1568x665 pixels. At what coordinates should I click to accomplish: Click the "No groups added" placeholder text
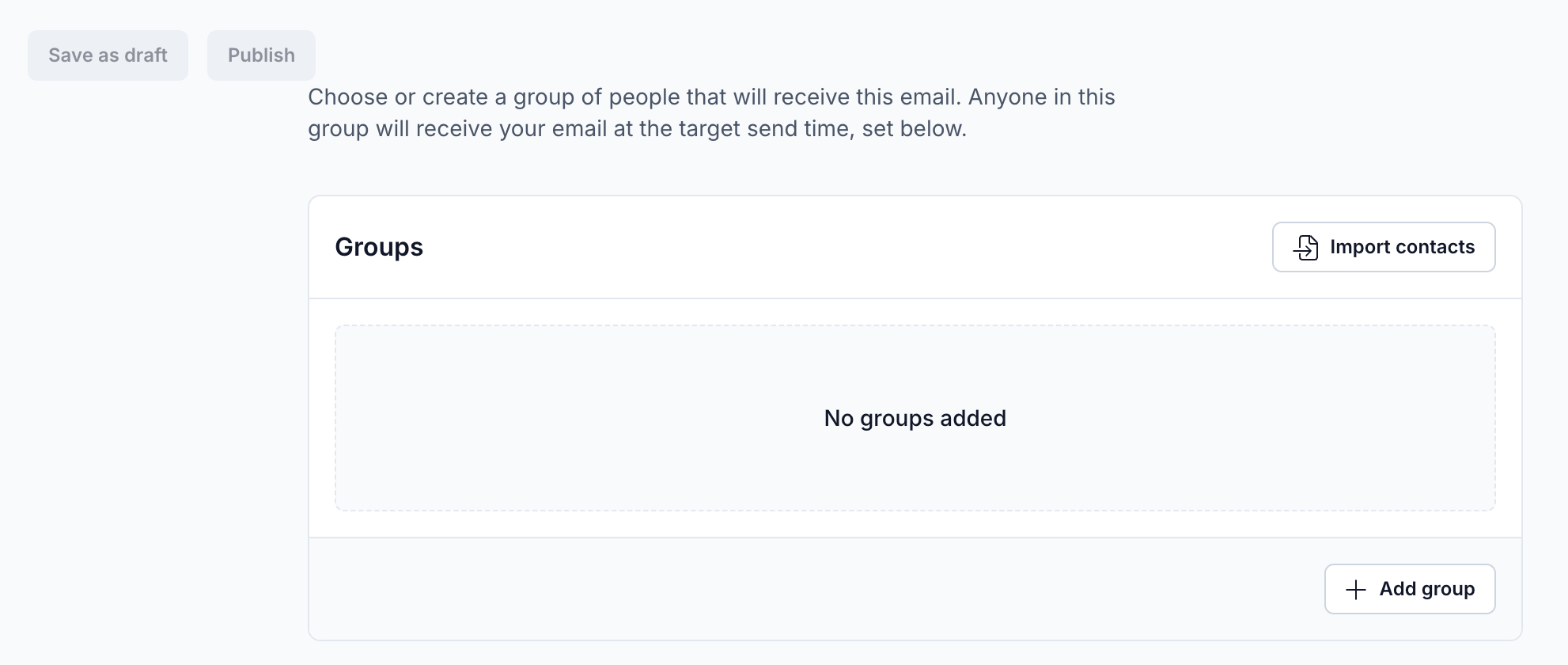click(915, 418)
